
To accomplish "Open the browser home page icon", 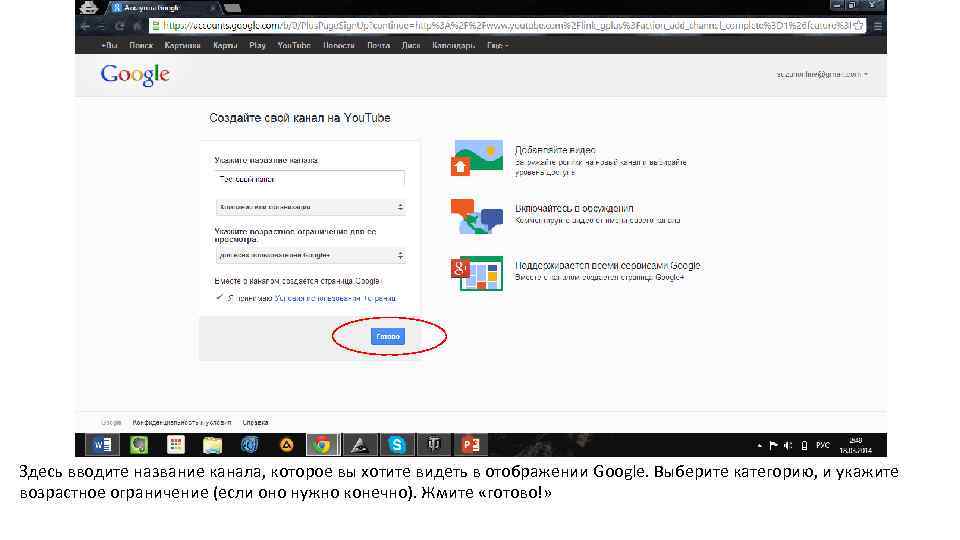I will click(x=137, y=26).
